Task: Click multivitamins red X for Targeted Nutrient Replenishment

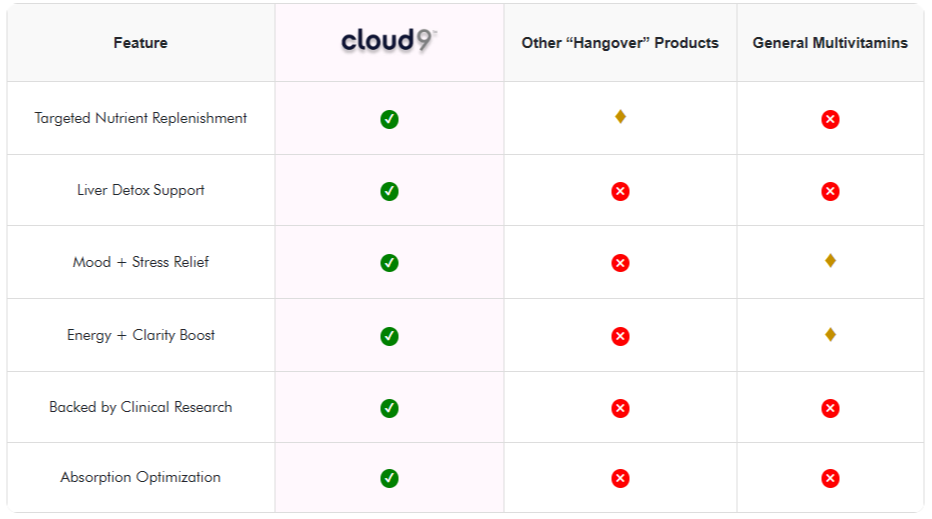Action: click(830, 119)
